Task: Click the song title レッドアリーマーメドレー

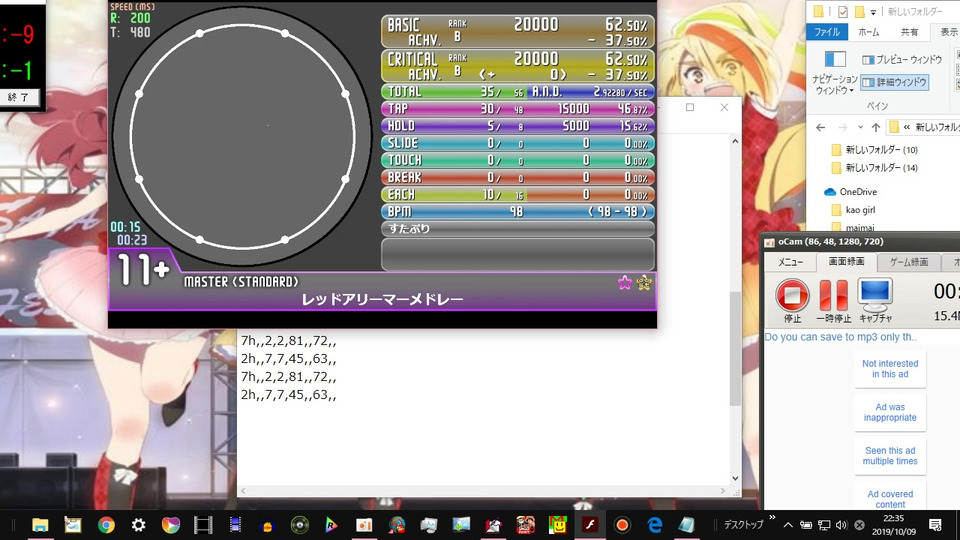Action: point(382,299)
